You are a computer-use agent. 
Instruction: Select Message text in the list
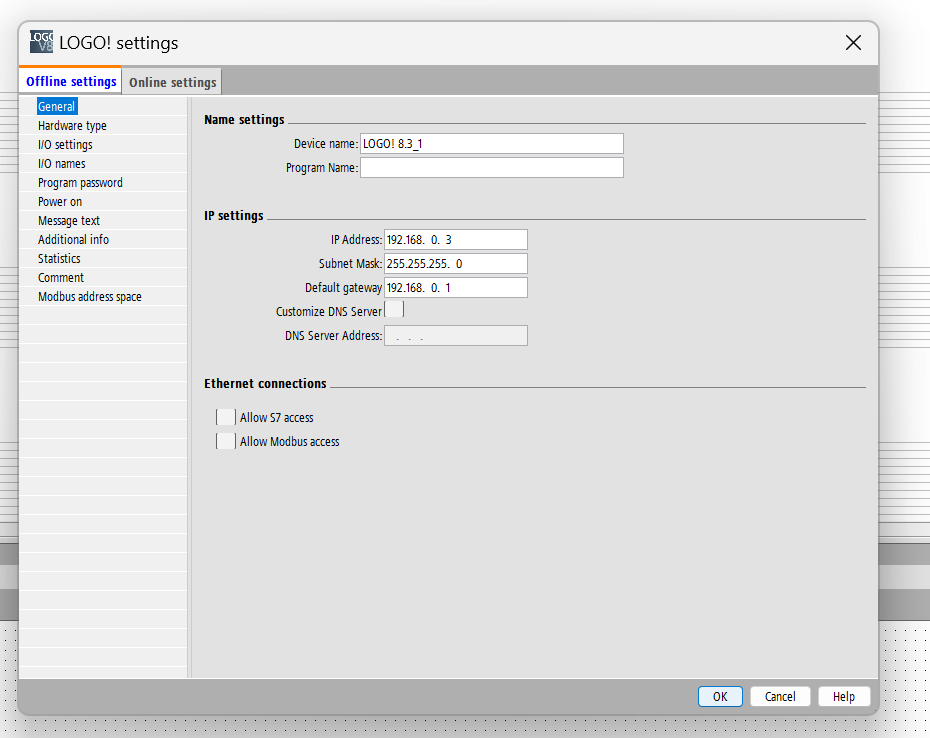pyautogui.click(x=69, y=220)
